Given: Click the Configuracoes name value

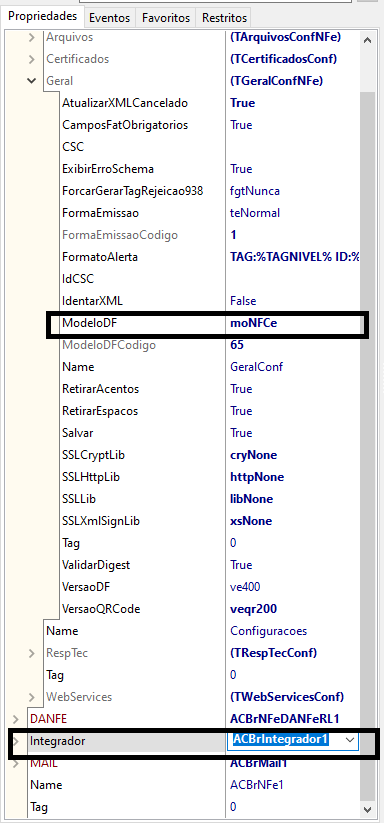Looking at the screenshot, I should click(269, 631).
